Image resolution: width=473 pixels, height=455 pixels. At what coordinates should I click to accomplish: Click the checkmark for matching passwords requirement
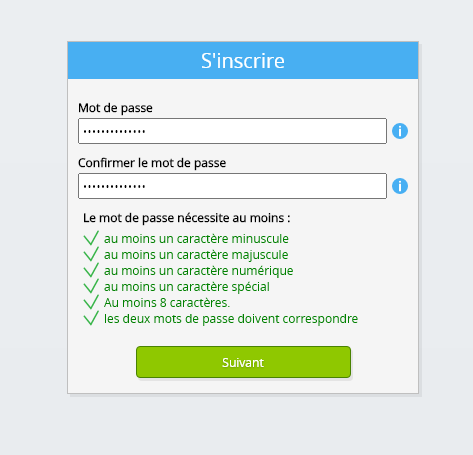coord(91,318)
